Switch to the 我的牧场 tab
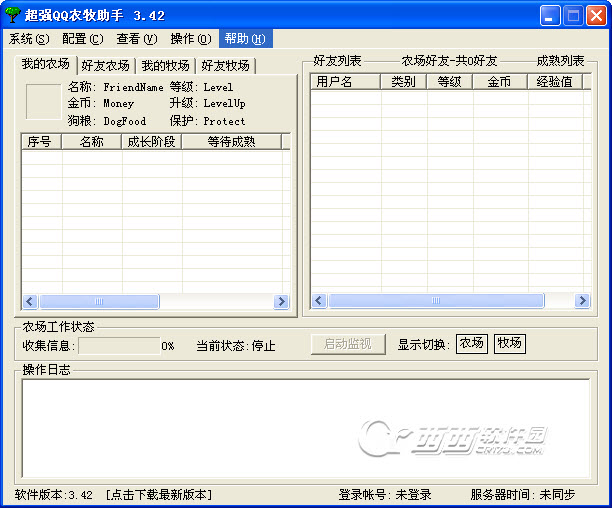The height and width of the screenshot is (508, 612). pos(165,66)
